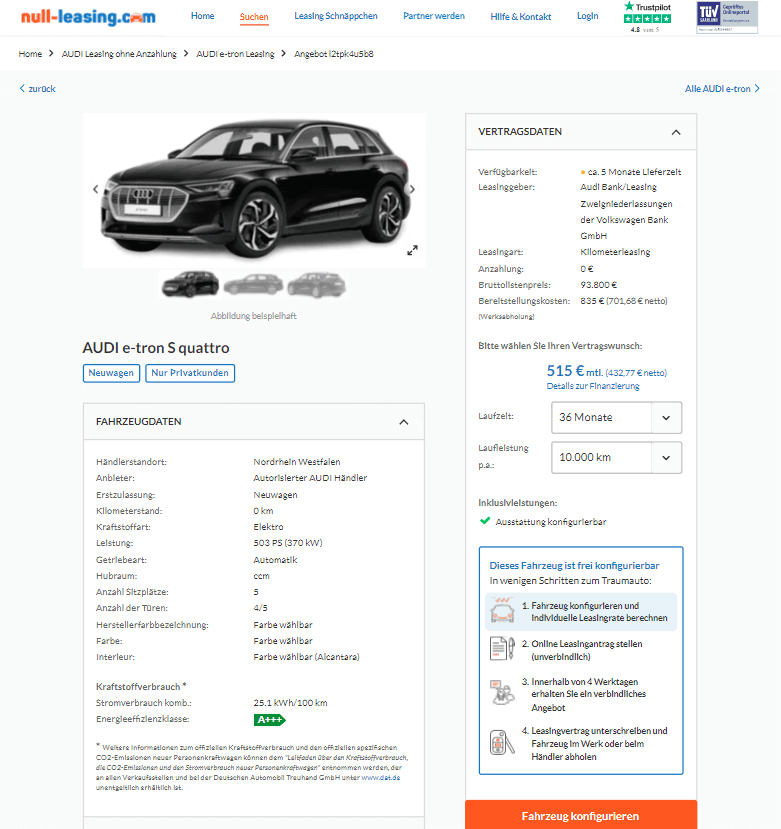Click the Nordrhein Westfalen dealer location
Screen dimensions: 781x829
click(297, 462)
